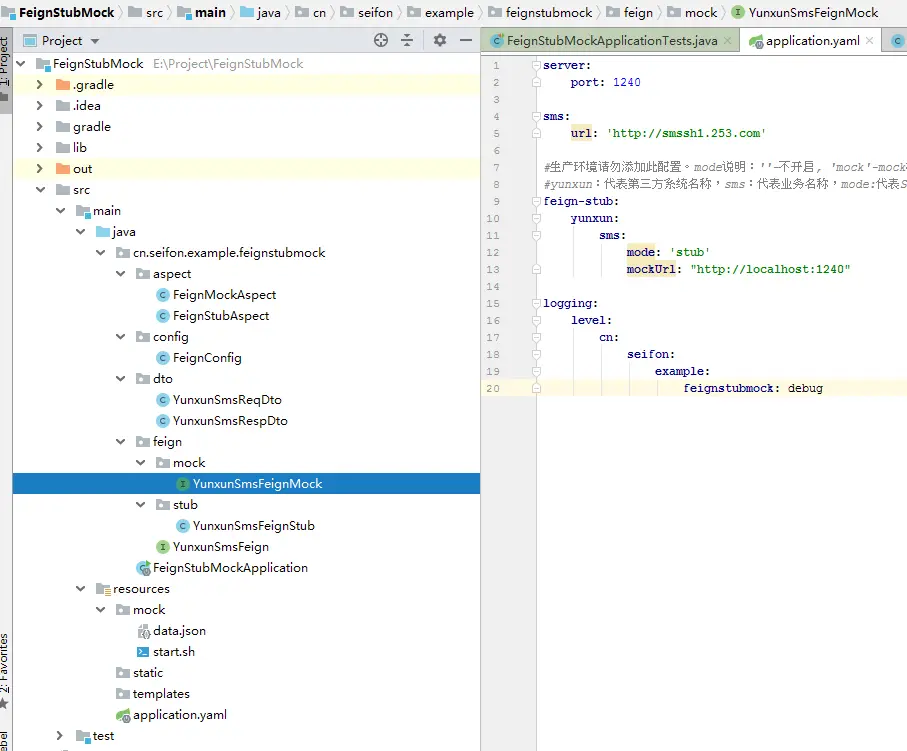Click the data.json file icon
This screenshot has width=907, height=751.
pyautogui.click(x=143, y=631)
